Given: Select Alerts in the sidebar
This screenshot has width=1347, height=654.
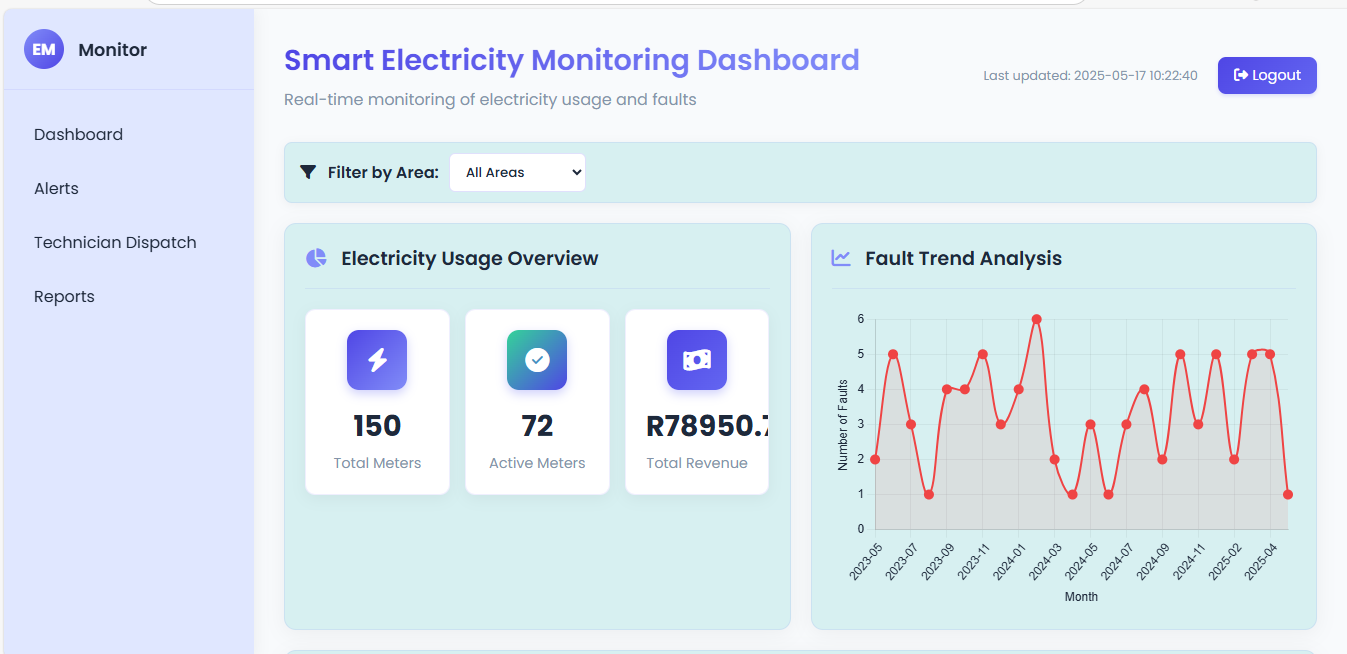Looking at the screenshot, I should (56, 188).
